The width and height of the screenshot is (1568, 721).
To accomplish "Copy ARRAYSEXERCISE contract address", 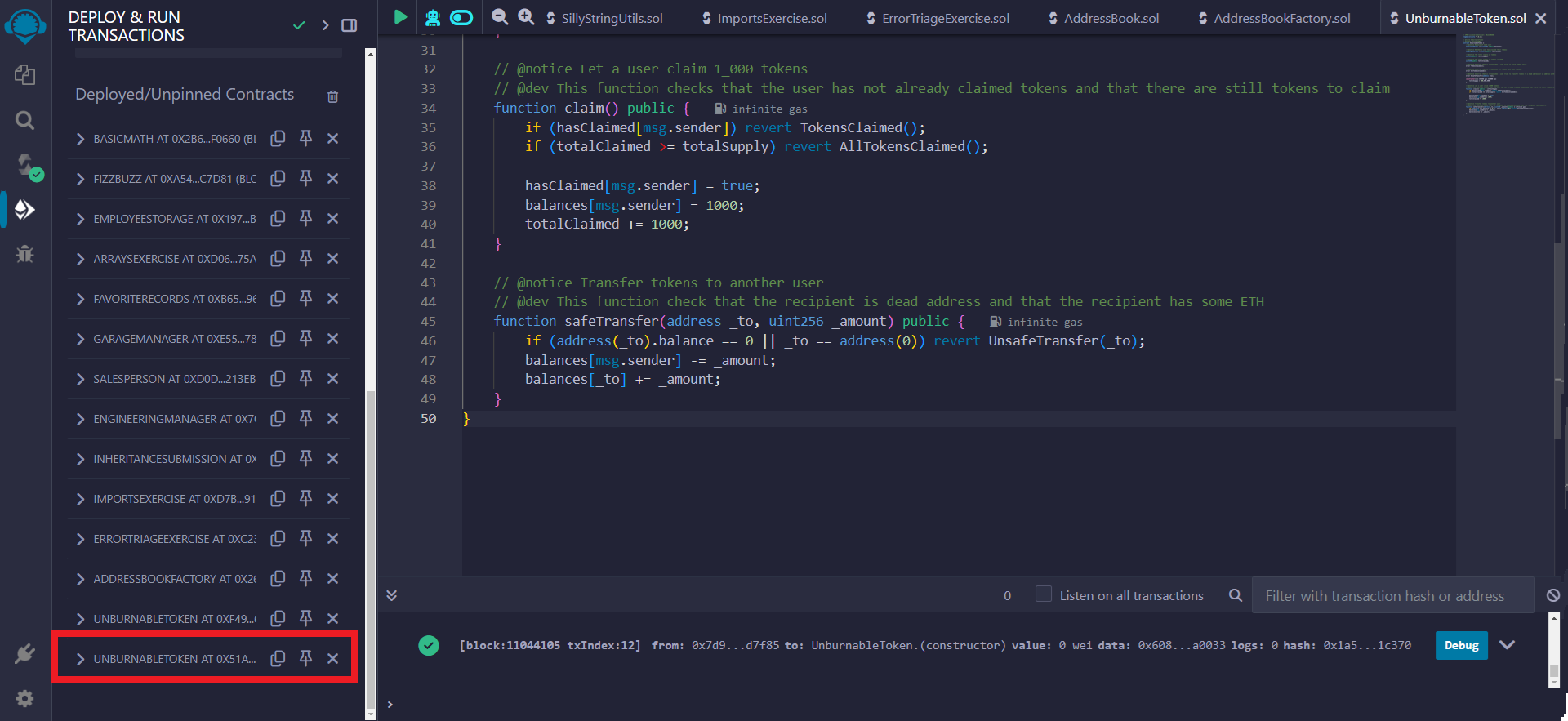I will click(x=278, y=259).
